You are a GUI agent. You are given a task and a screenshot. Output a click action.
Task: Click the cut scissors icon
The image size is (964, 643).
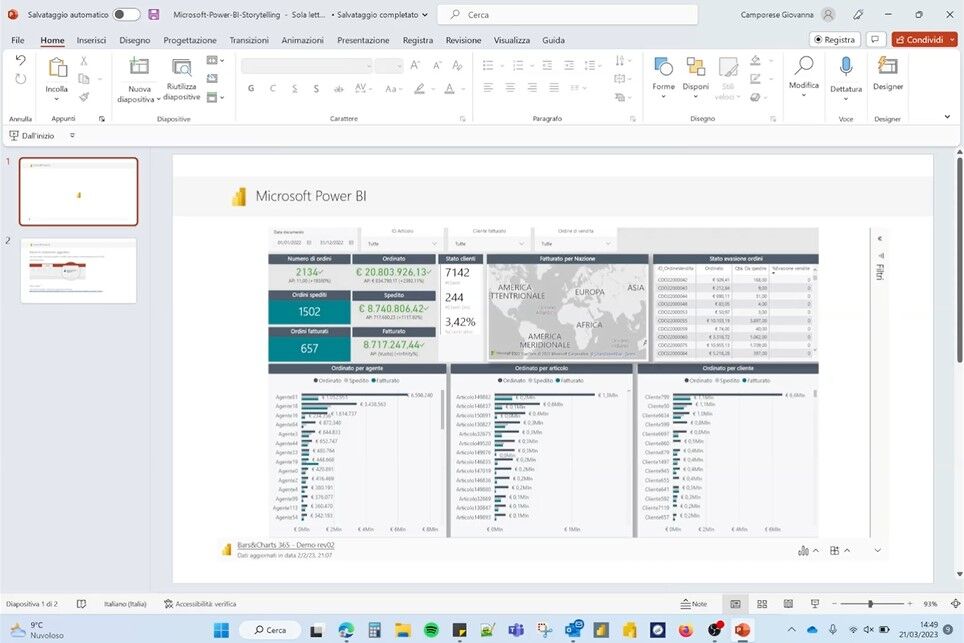[84, 61]
